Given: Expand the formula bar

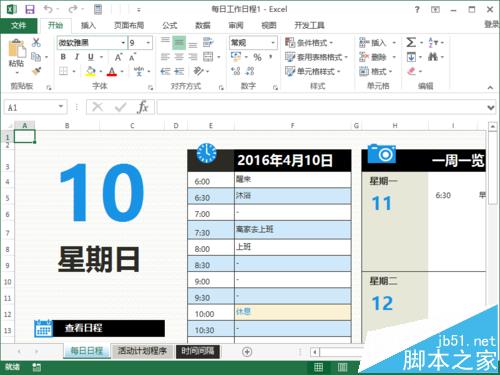Looking at the screenshot, I should coord(491,107).
